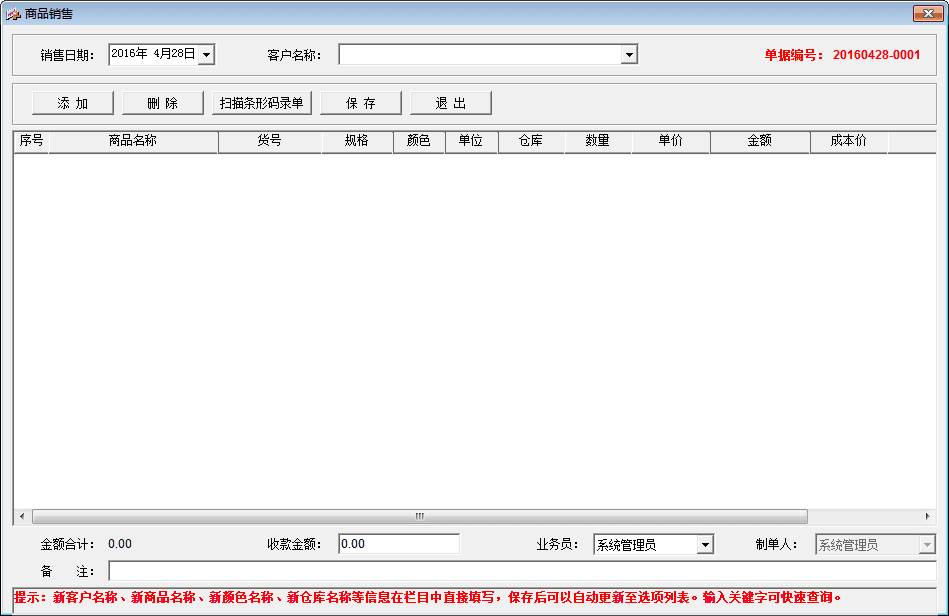Click the horizontal scrollbar right arrow

[927, 517]
